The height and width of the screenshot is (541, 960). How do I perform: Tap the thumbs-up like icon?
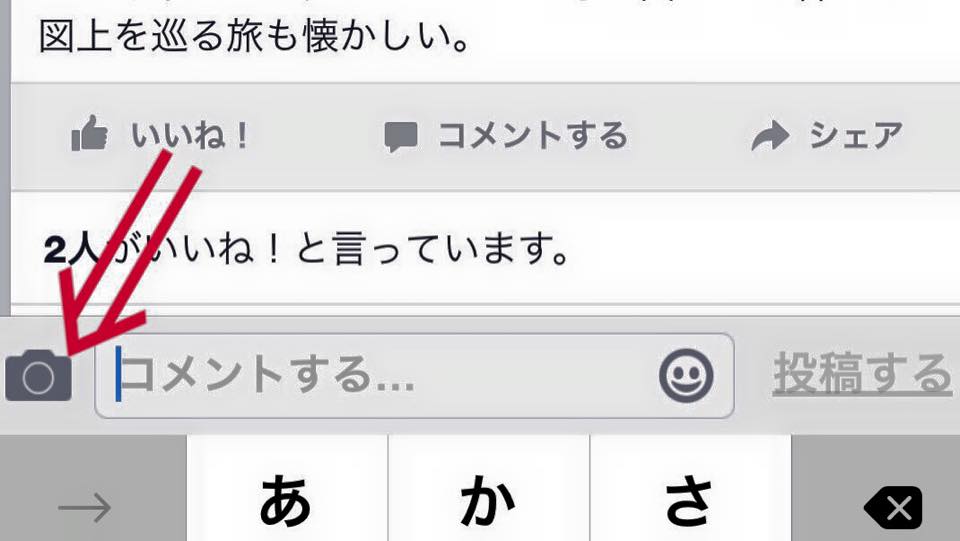click(x=90, y=133)
